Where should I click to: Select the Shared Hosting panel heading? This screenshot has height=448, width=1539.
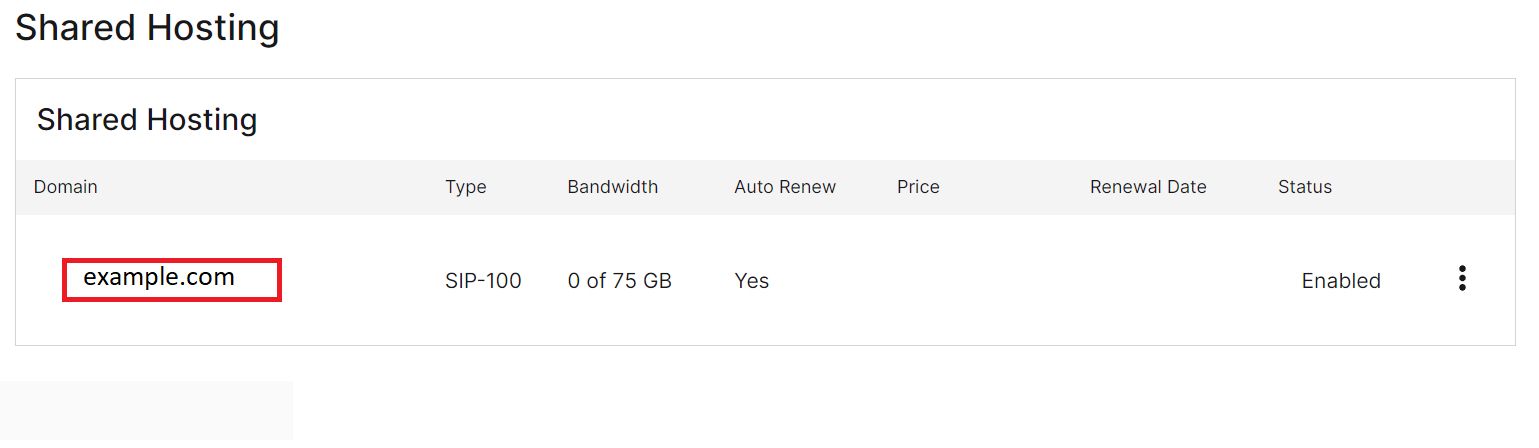point(147,120)
